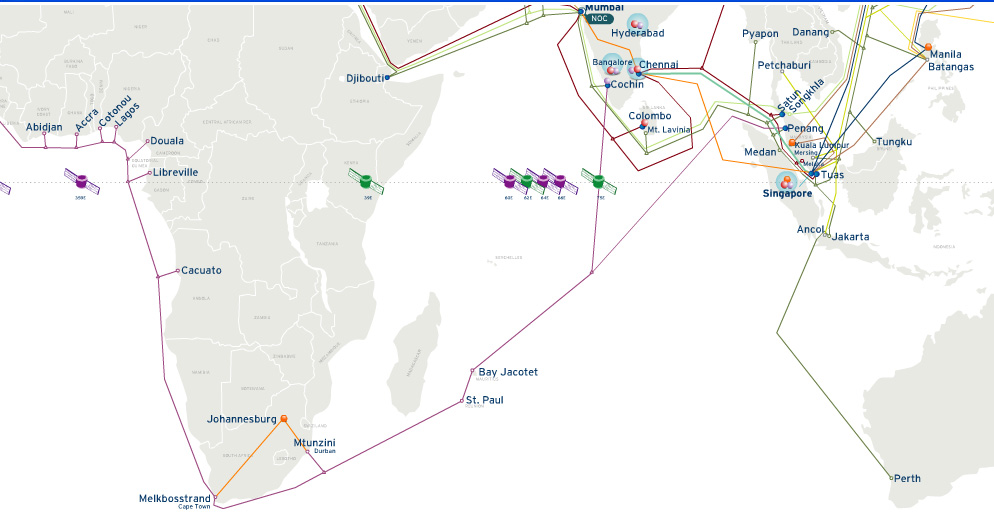The image size is (994, 522).
Task: Click the Libreville city label
Action: [x=176, y=172]
